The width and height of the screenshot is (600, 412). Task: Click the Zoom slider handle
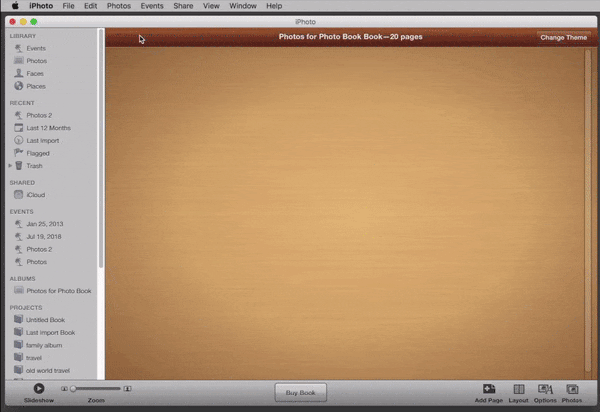(73, 388)
